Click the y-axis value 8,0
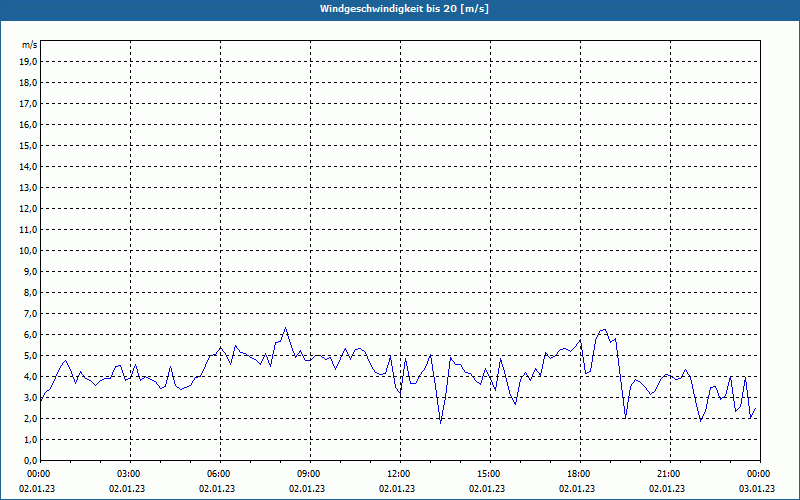 coord(30,292)
